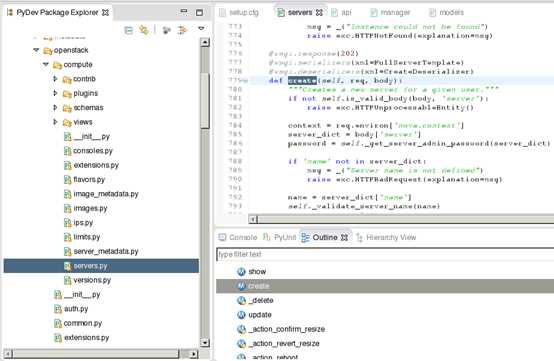Click Package Explorer scroll down arrow
Screen dimensions: 554x361
click(205, 343)
